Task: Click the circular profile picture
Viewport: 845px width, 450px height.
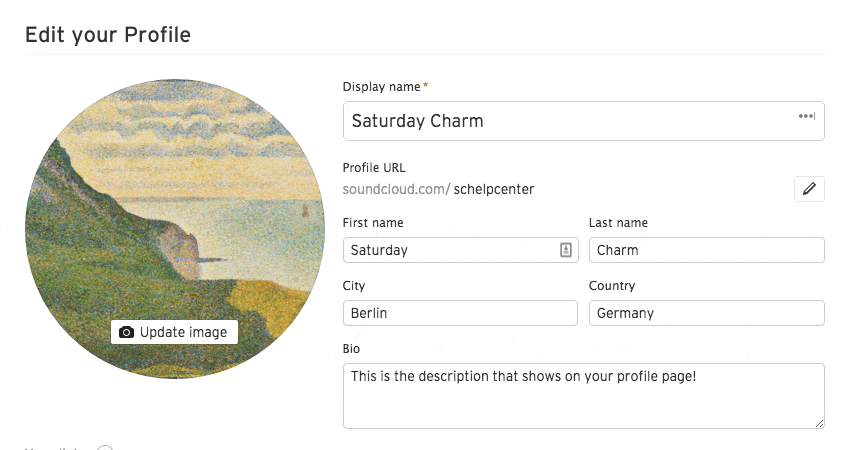Action: click(175, 229)
